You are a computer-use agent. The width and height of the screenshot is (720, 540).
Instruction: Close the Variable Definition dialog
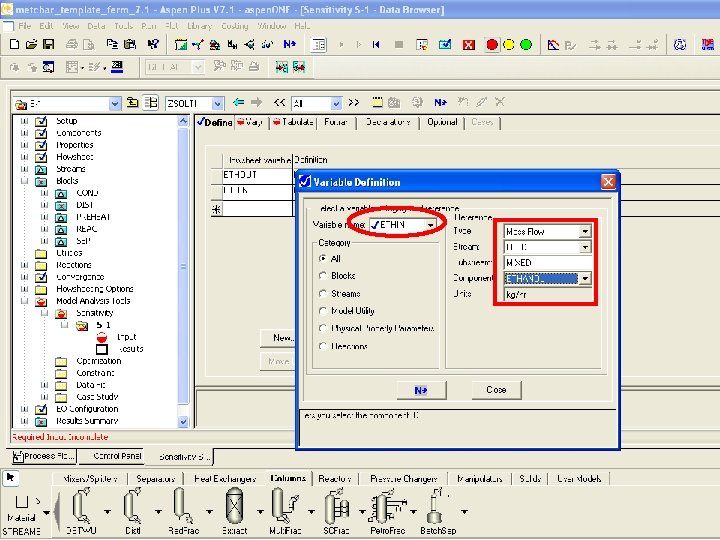pyautogui.click(x=608, y=182)
